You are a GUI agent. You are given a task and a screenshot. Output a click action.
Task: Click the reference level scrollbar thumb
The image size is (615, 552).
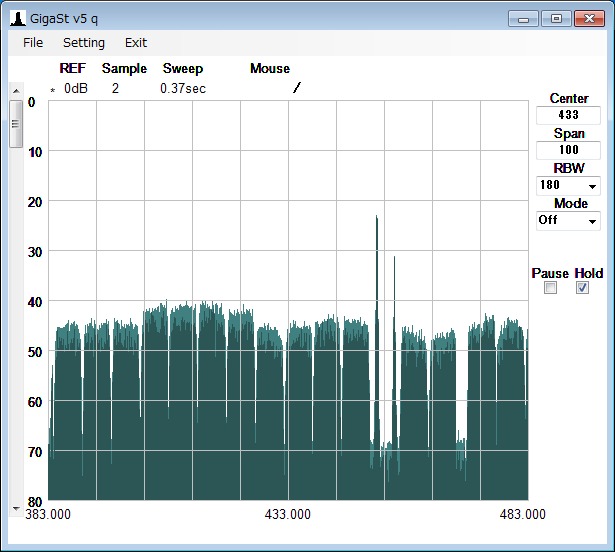[x=15, y=123]
